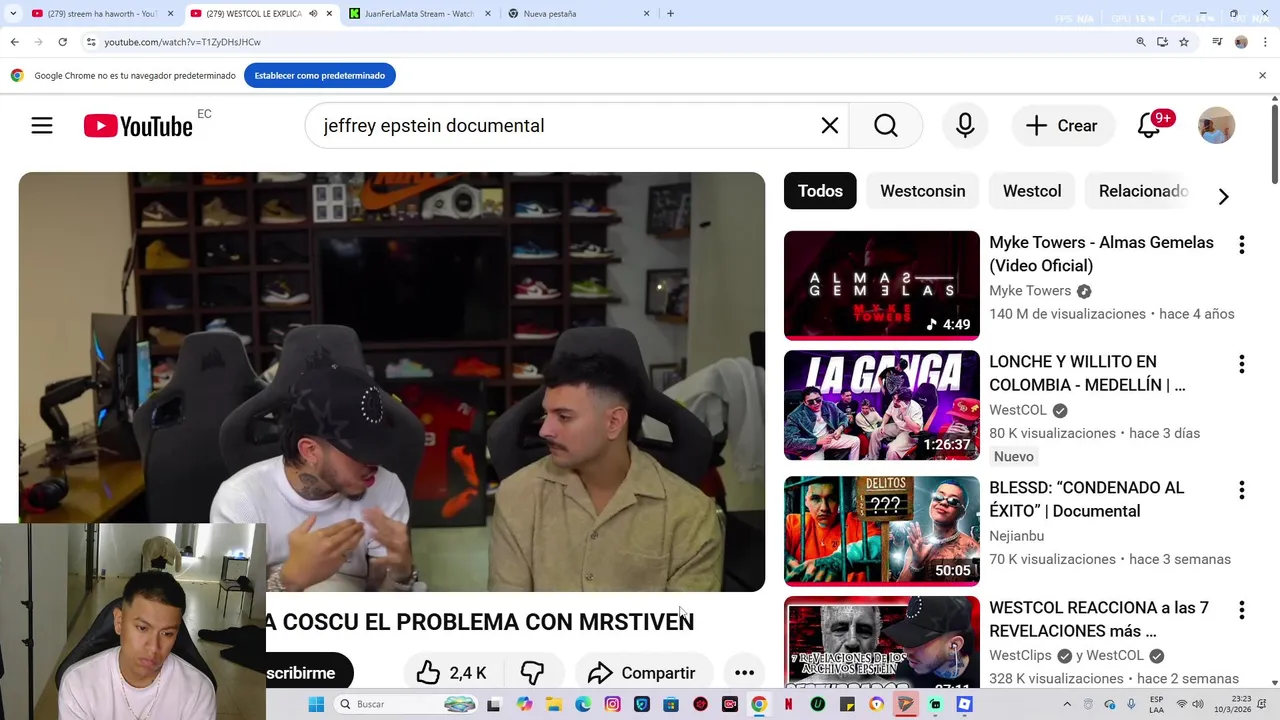Bookmark this page with the star
This screenshot has height=720, width=1280.
tap(1184, 42)
